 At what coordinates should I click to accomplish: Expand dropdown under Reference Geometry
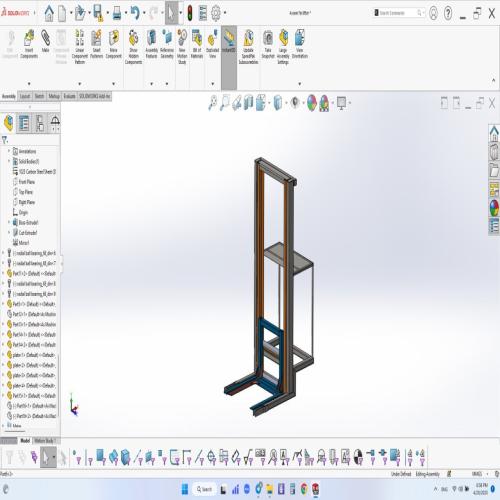pos(167,84)
